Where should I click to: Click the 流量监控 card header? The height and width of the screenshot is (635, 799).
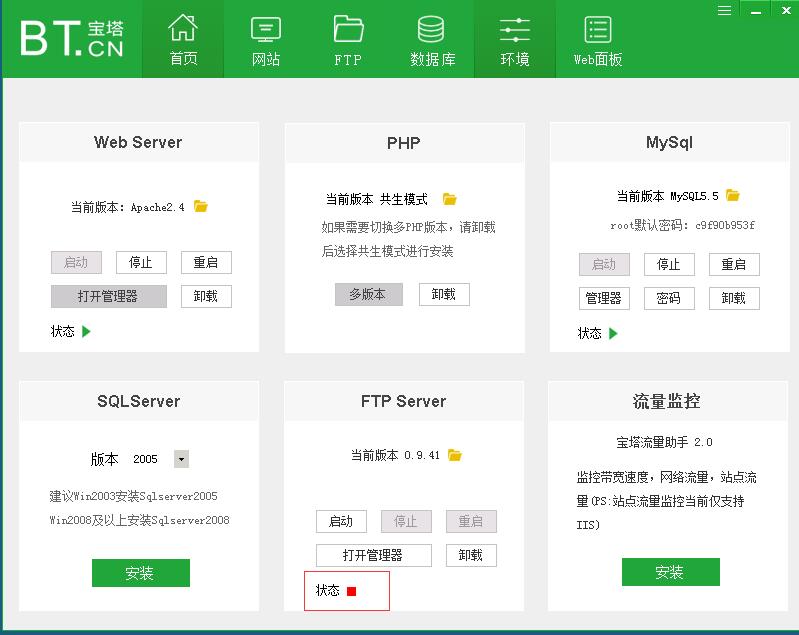[x=668, y=401]
